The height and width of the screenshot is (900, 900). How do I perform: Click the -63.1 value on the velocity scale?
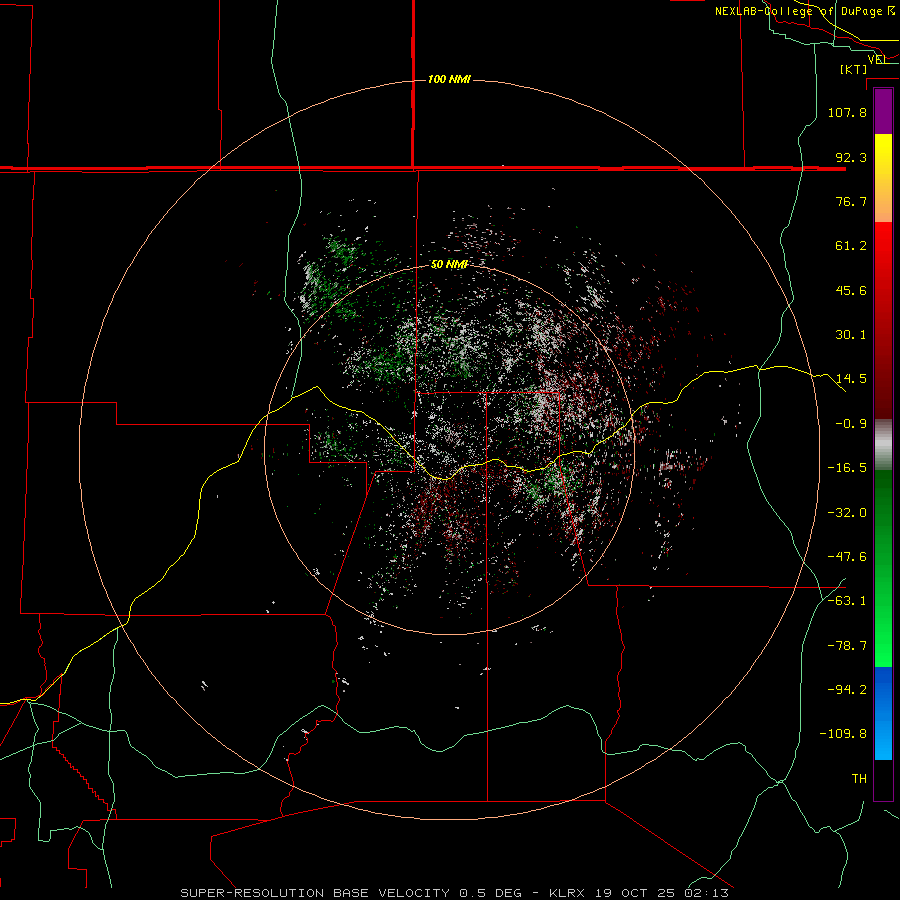pyautogui.click(x=847, y=601)
